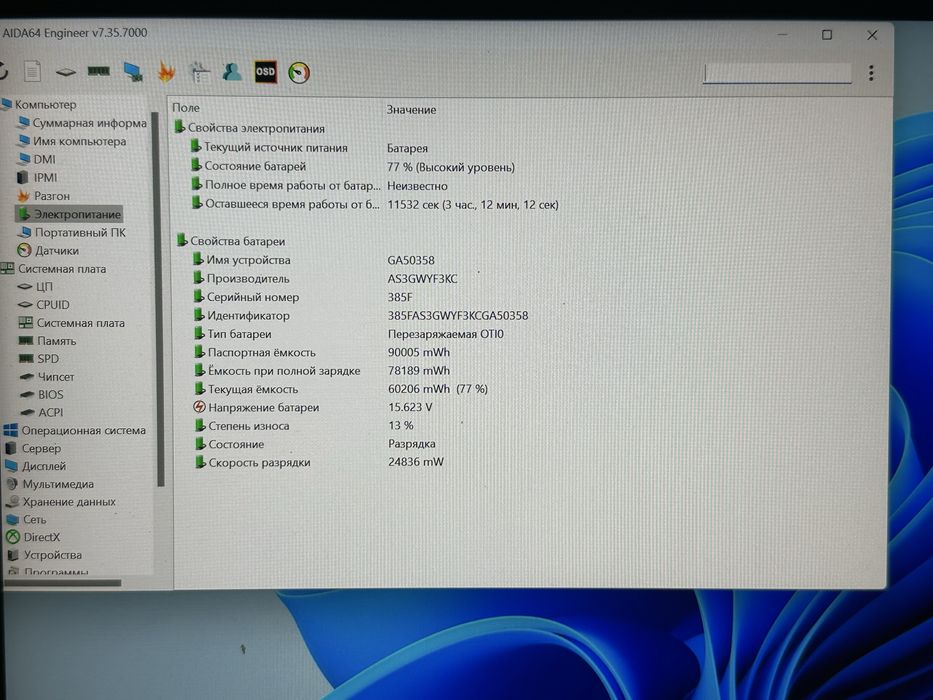Expand Дисплей category
The width and height of the screenshot is (933, 700).
(36, 466)
